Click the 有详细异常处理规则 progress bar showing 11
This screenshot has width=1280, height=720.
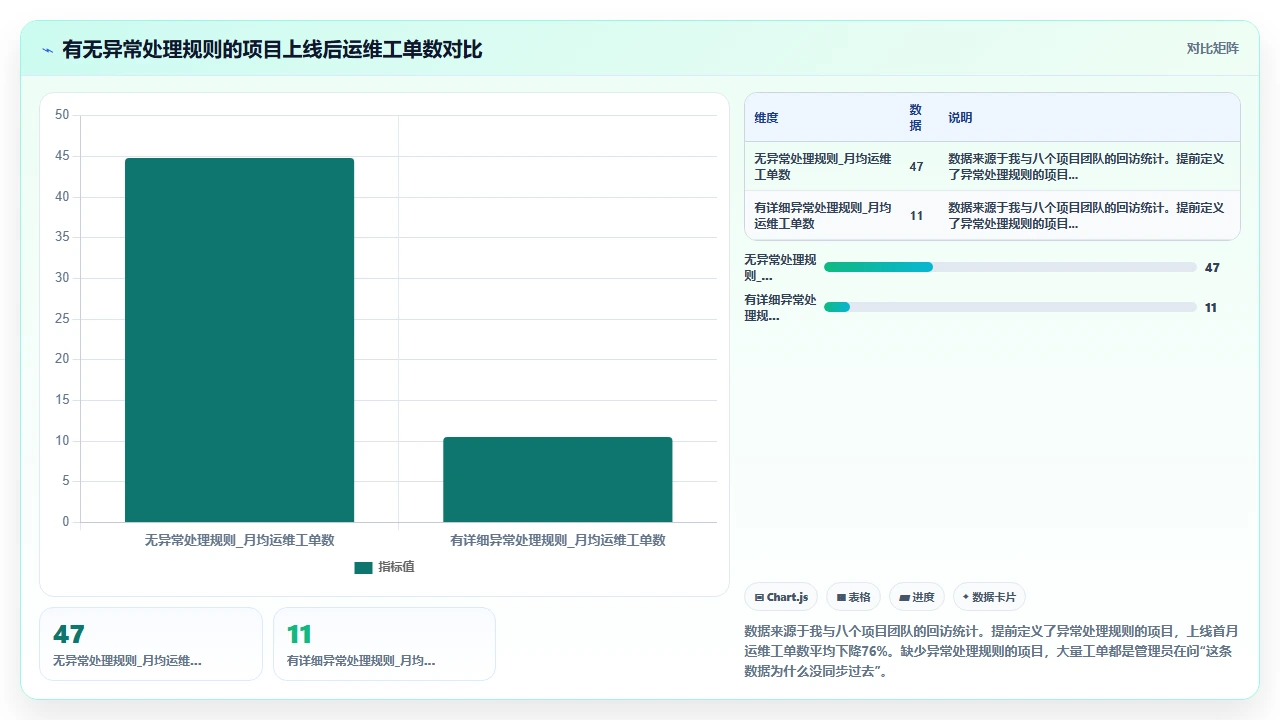(1010, 307)
